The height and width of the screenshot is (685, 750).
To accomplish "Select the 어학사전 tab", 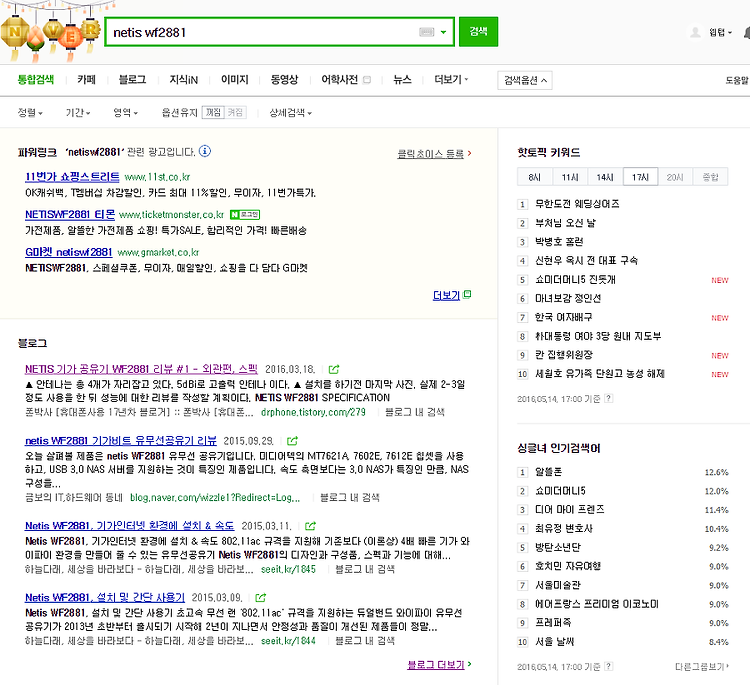I will click(339, 79).
